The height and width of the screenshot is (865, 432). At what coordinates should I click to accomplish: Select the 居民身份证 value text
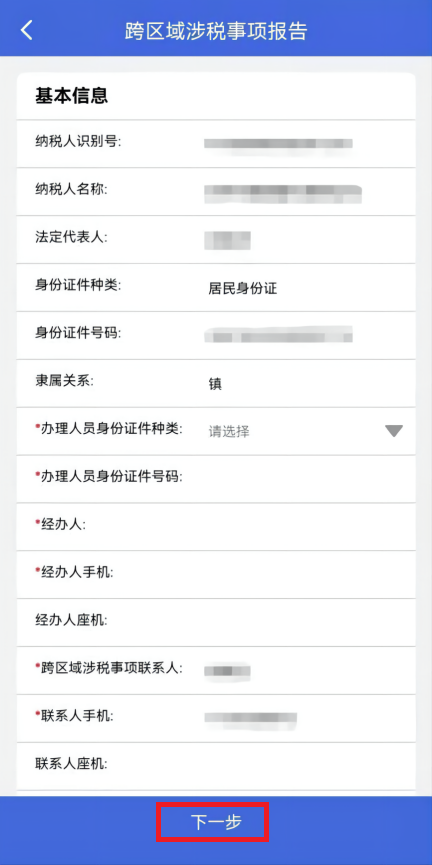pyautogui.click(x=243, y=289)
